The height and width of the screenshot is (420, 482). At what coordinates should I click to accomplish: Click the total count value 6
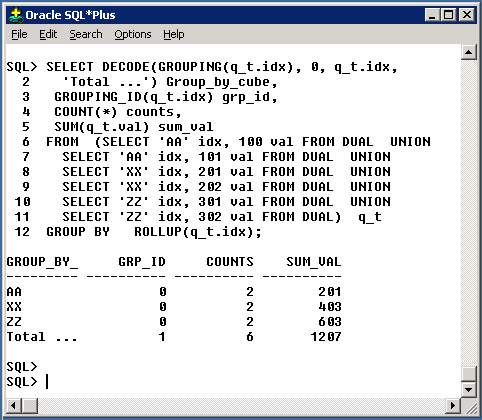[x=250, y=337]
